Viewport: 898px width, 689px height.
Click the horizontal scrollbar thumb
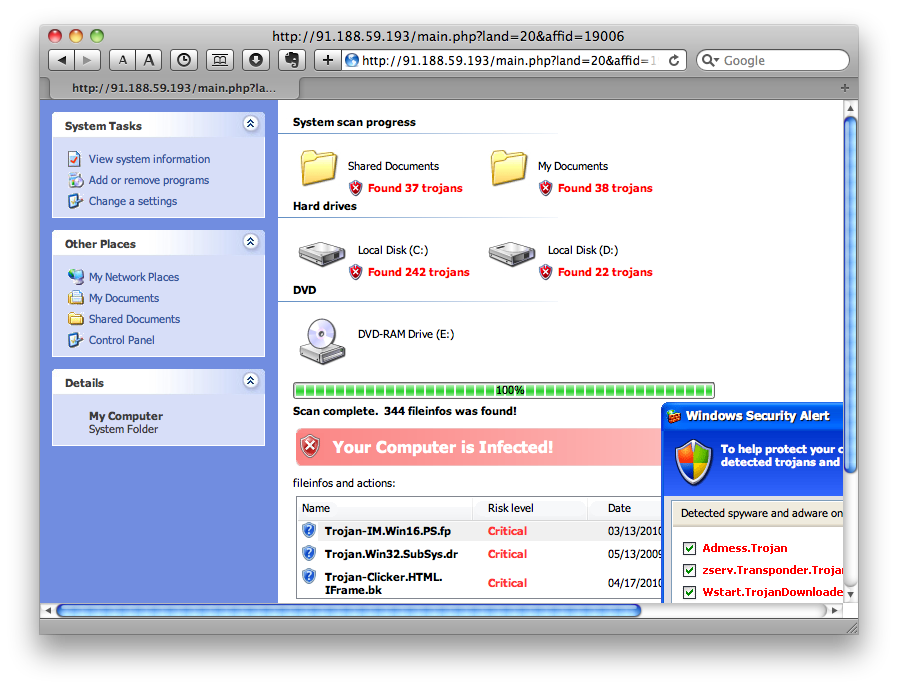point(348,611)
